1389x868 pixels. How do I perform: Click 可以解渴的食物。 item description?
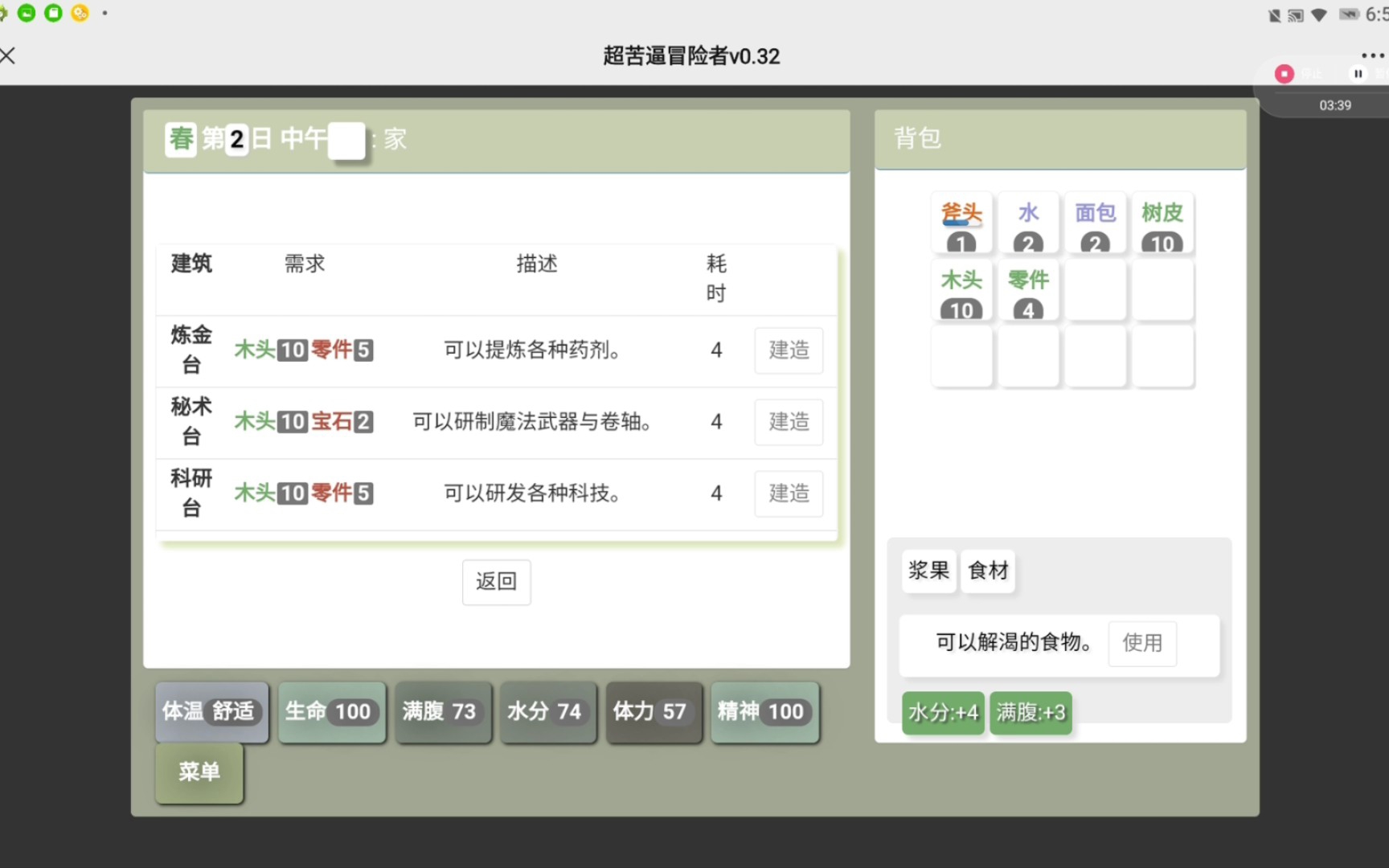click(x=1013, y=643)
